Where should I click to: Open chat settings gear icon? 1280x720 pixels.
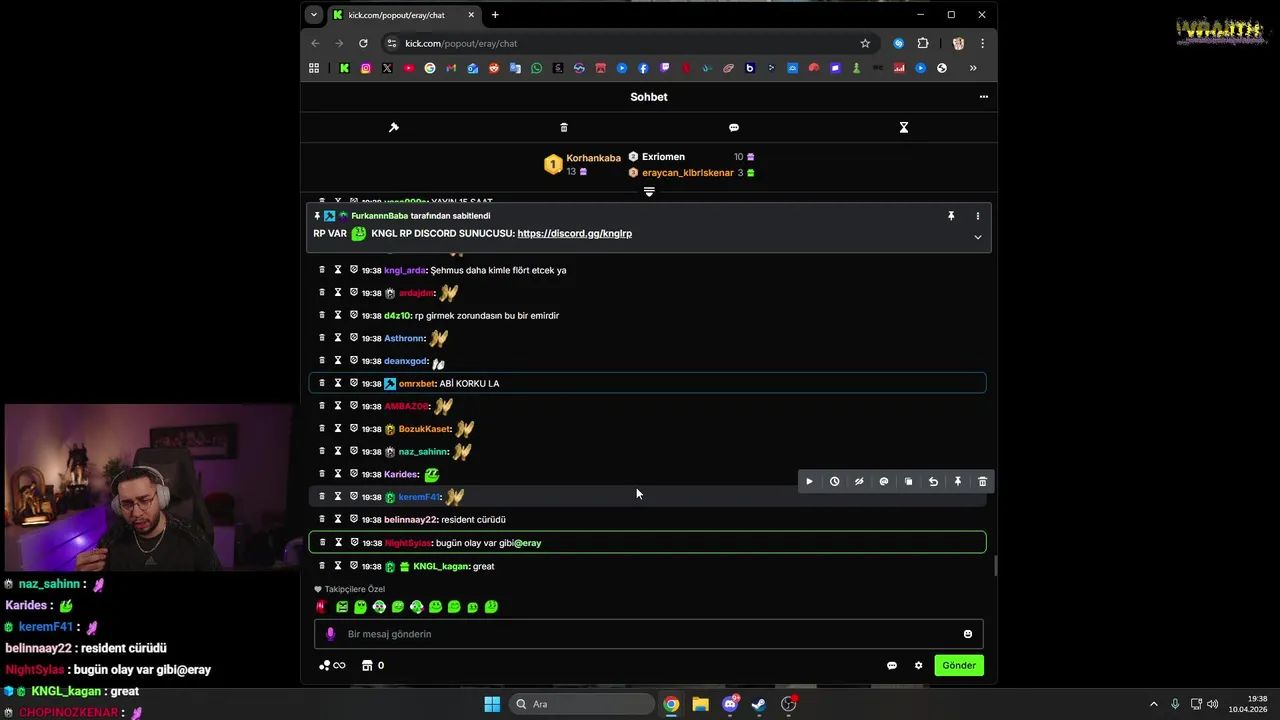click(918, 666)
